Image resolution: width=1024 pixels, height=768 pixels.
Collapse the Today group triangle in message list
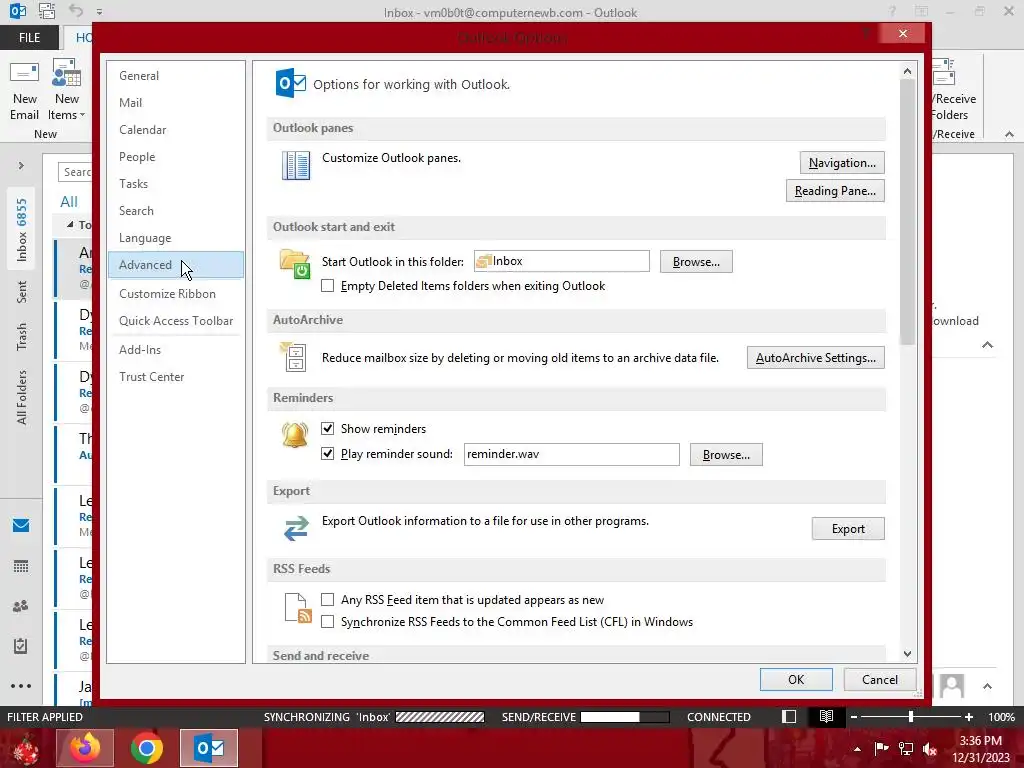pyautogui.click(x=70, y=225)
